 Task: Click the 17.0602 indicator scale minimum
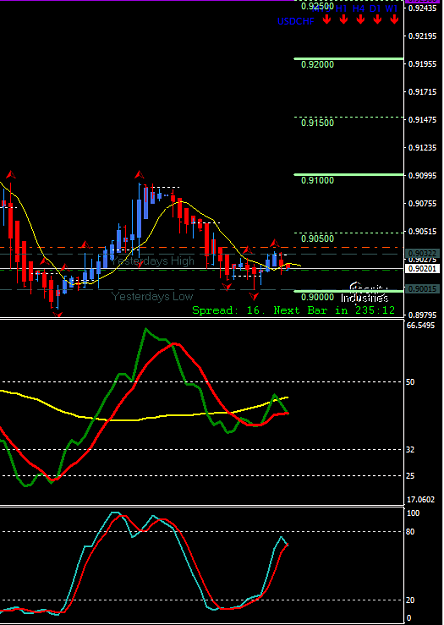pyautogui.click(x=421, y=499)
